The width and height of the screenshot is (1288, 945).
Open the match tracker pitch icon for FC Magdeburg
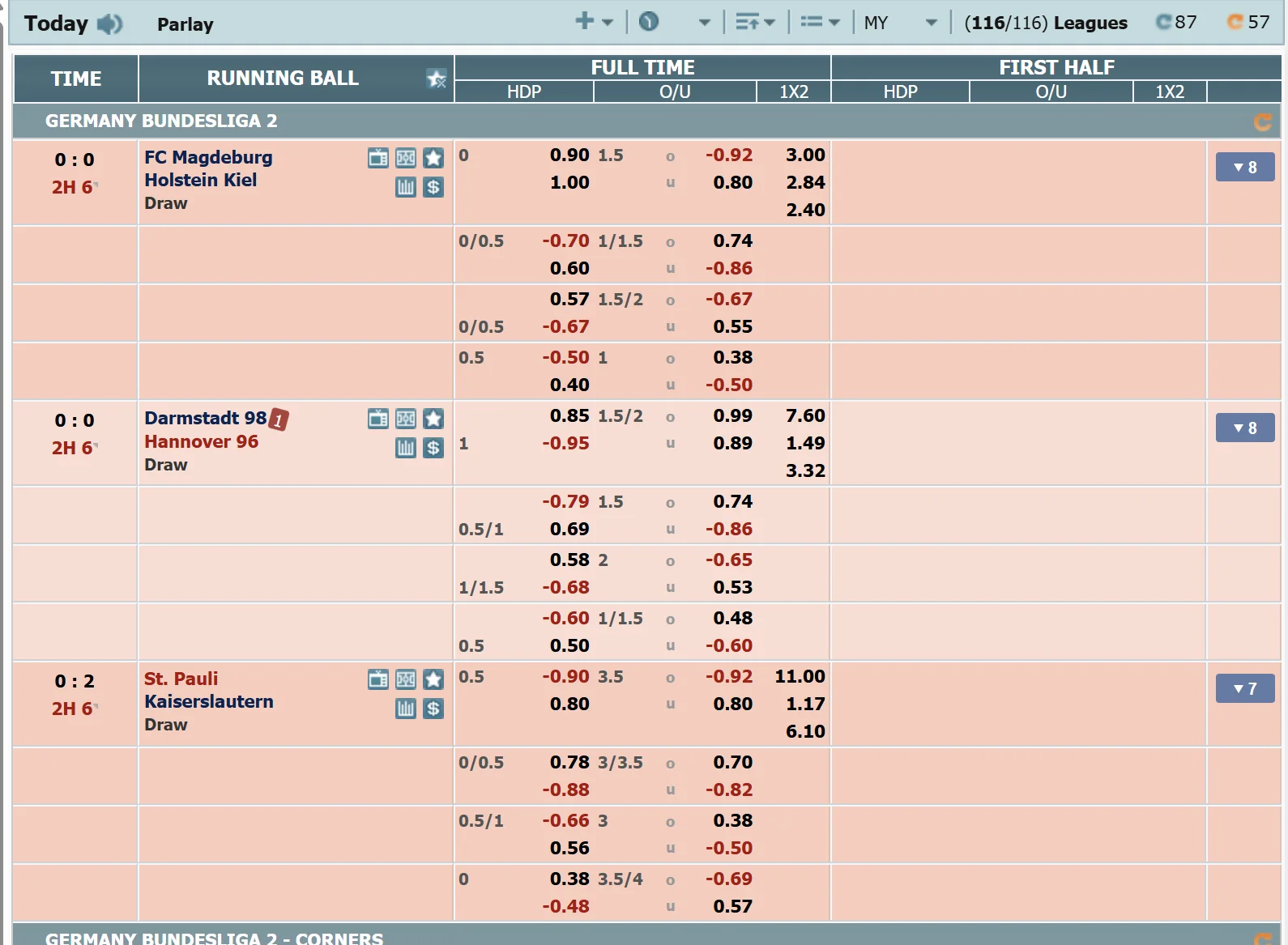(406, 158)
